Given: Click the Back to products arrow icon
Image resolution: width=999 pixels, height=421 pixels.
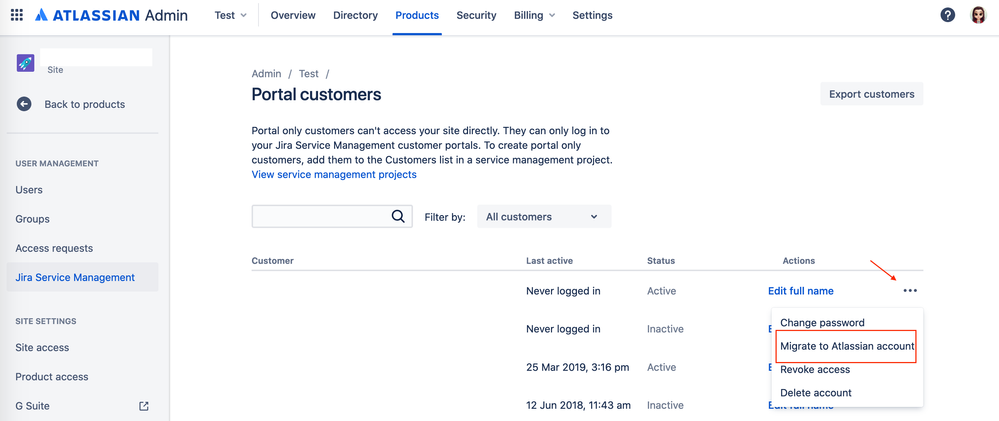Looking at the screenshot, I should tap(24, 104).
